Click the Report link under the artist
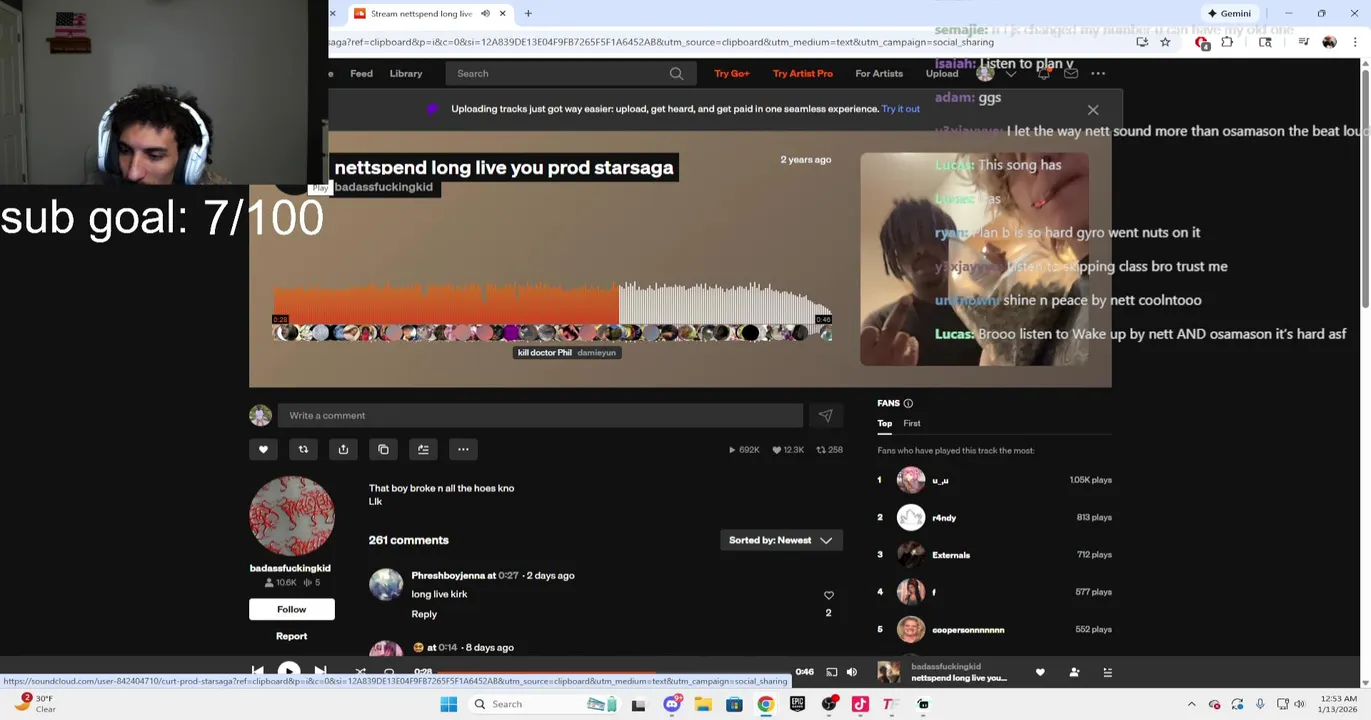Screen dimensions: 1371x720 [292, 637]
